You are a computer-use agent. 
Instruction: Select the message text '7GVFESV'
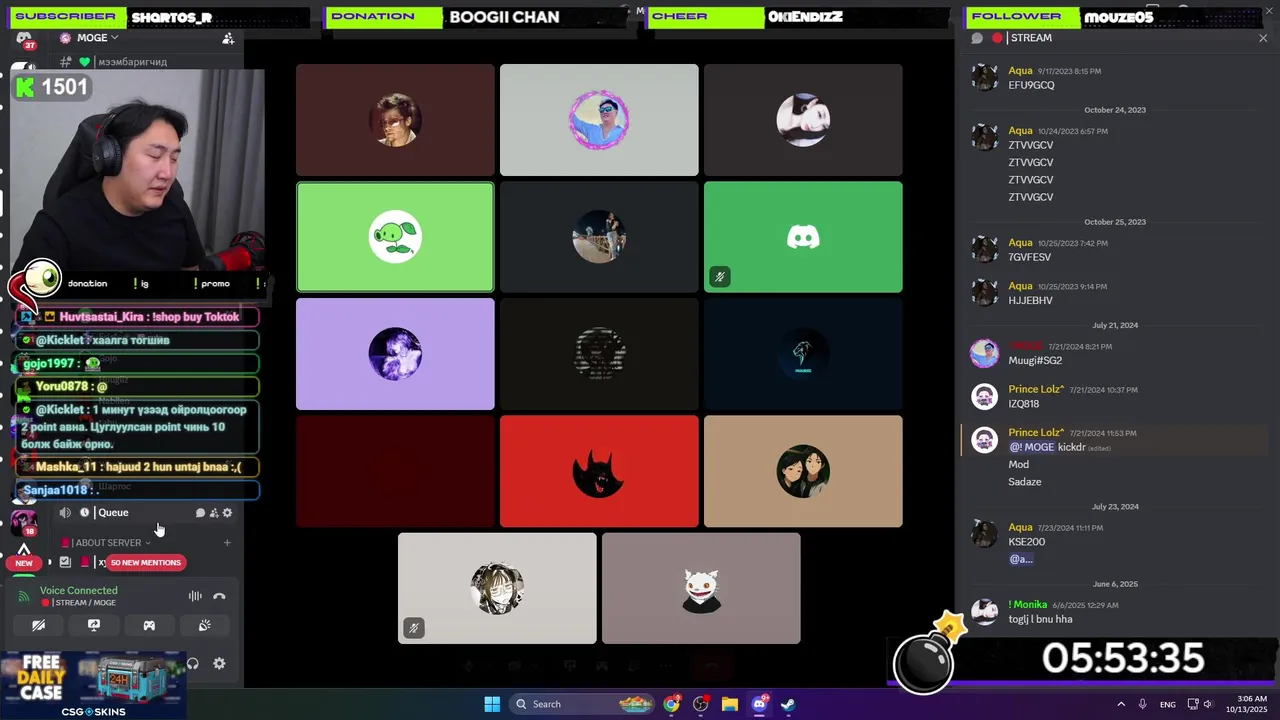pos(1029,258)
